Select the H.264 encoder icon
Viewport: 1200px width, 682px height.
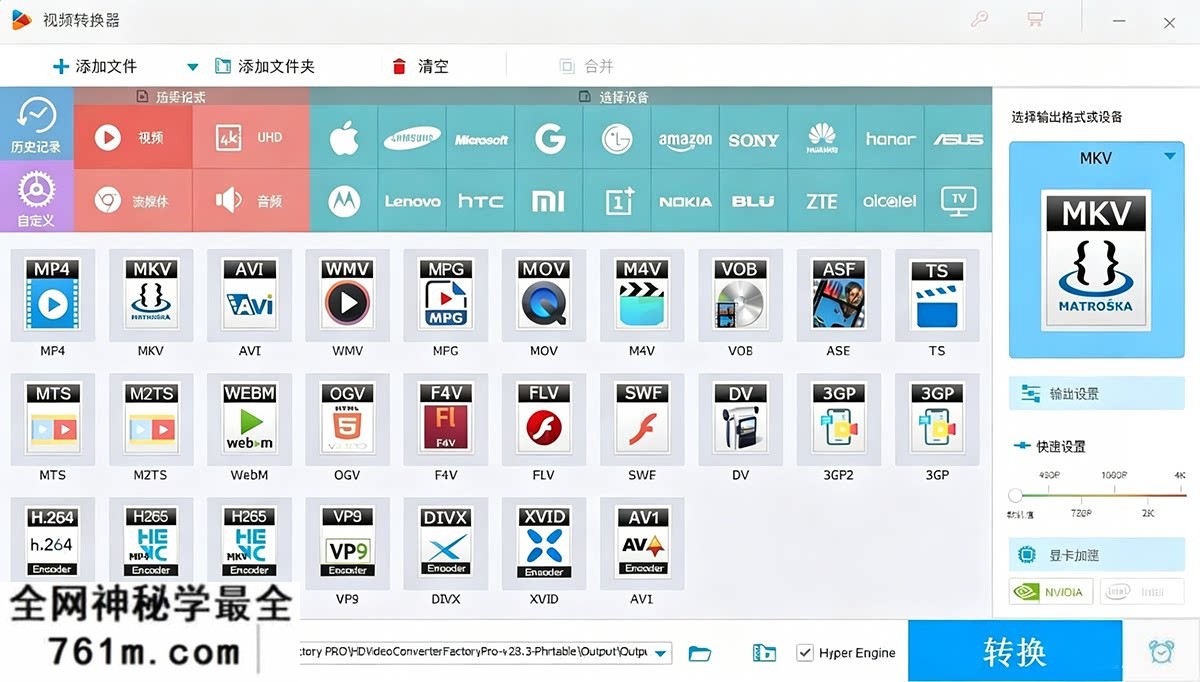(52, 541)
